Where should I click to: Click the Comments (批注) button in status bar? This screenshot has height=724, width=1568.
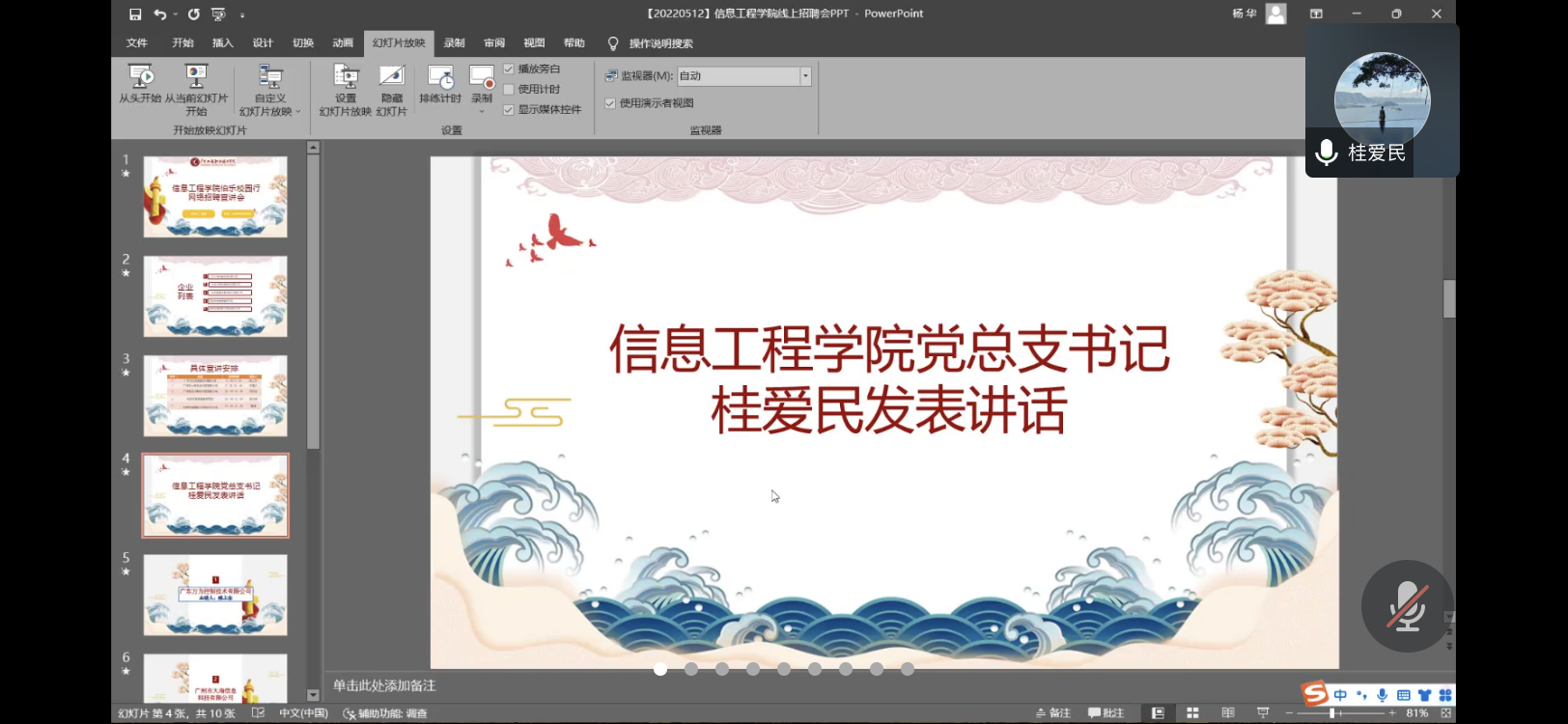(x=1106, y=713)
